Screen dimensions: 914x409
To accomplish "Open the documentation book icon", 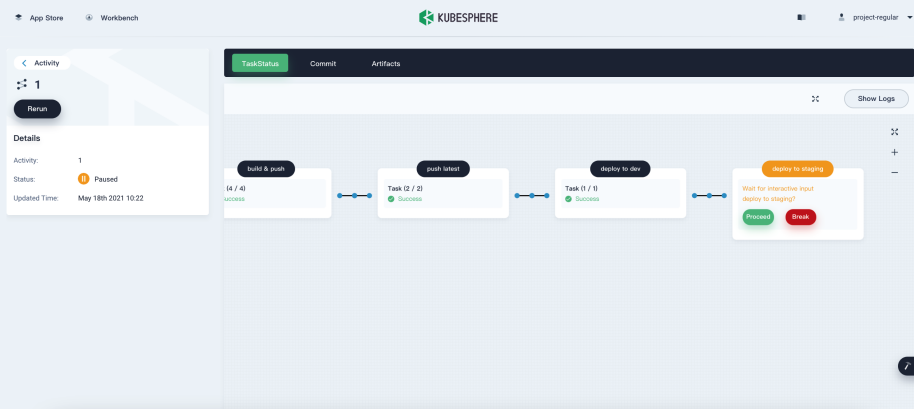I will [x=801, y=17].
